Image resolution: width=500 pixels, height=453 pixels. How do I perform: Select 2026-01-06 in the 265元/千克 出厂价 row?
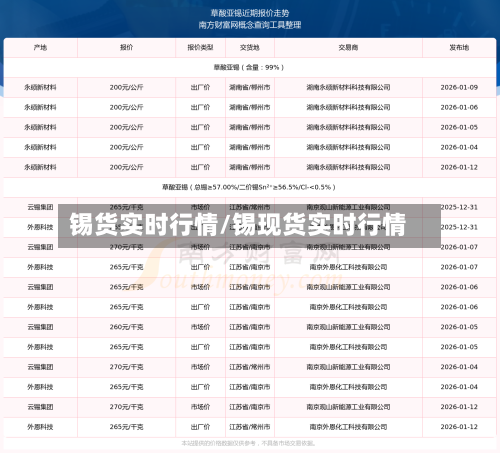(x=459, y=307)
